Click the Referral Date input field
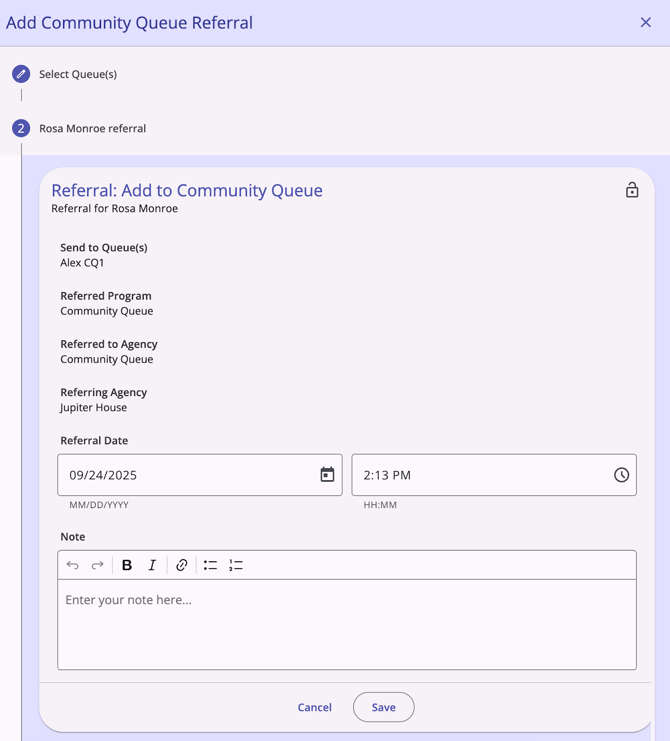 tap(185, 475)
